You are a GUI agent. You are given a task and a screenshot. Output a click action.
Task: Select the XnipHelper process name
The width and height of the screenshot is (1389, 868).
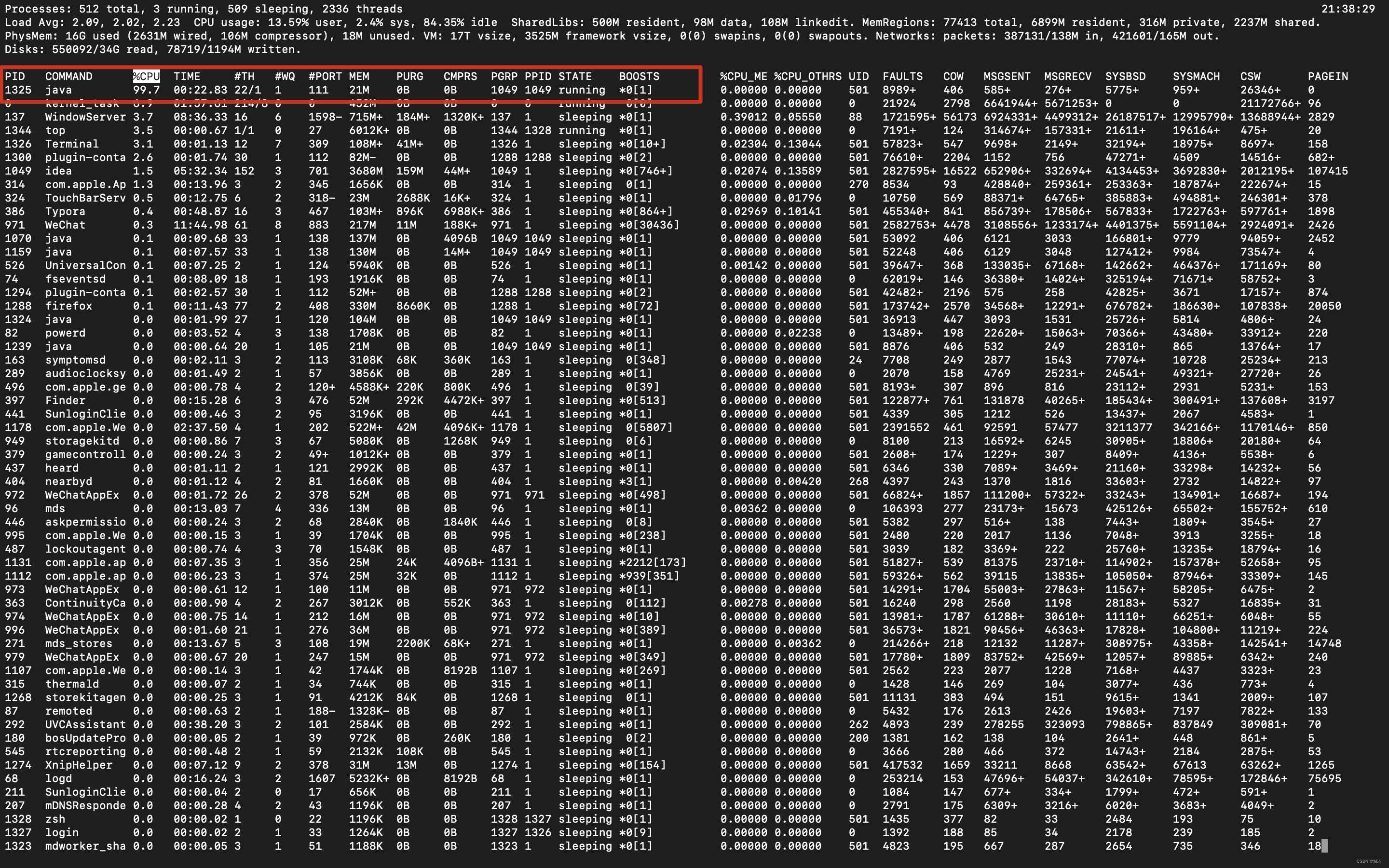pos(79,765)
